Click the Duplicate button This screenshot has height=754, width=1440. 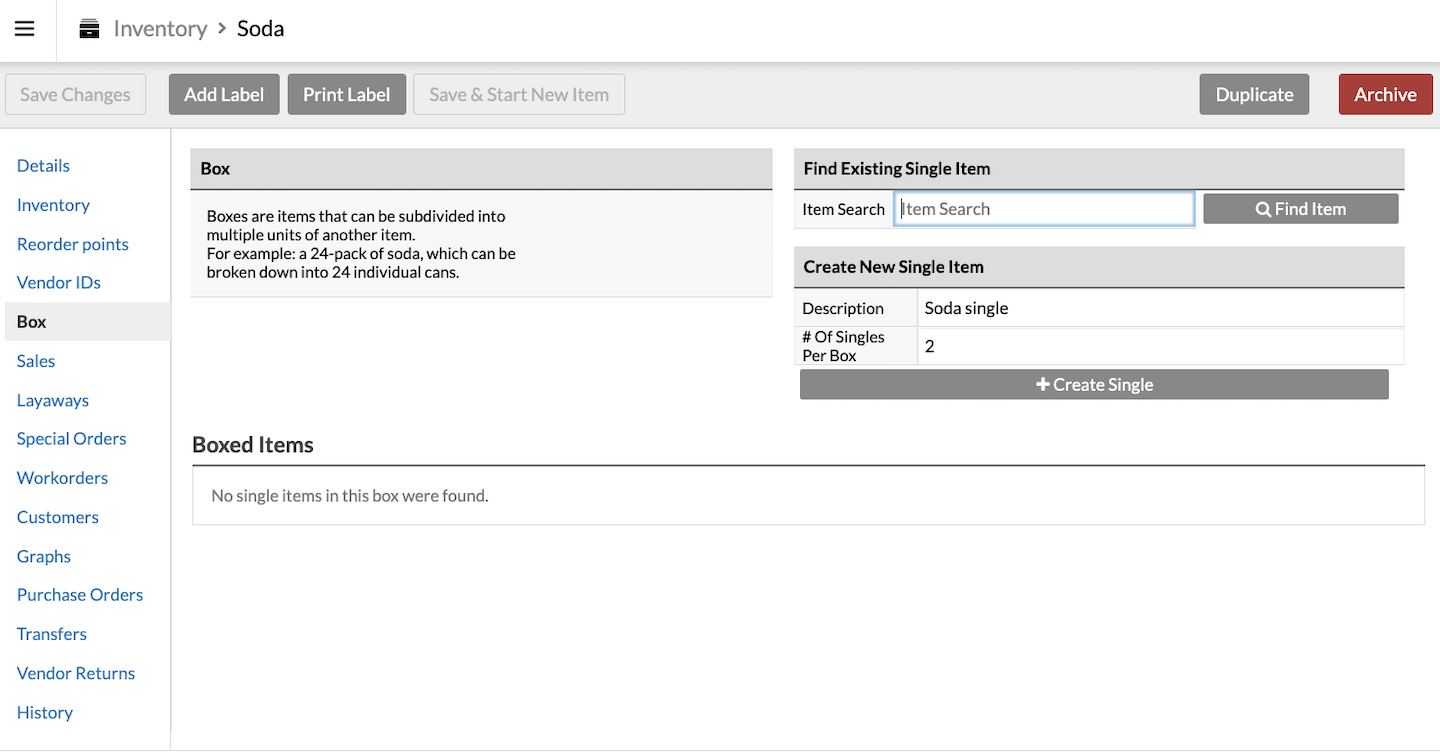[1254, 95]
